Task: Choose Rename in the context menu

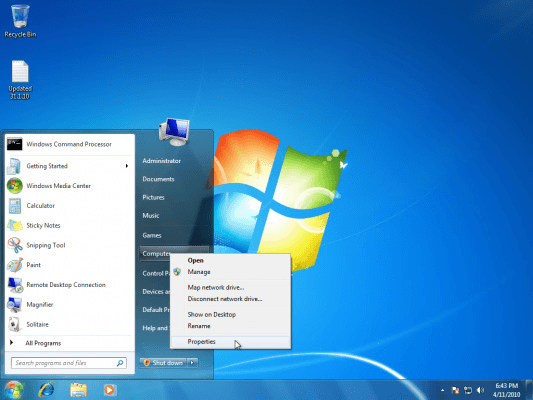Action: point(230,326)
